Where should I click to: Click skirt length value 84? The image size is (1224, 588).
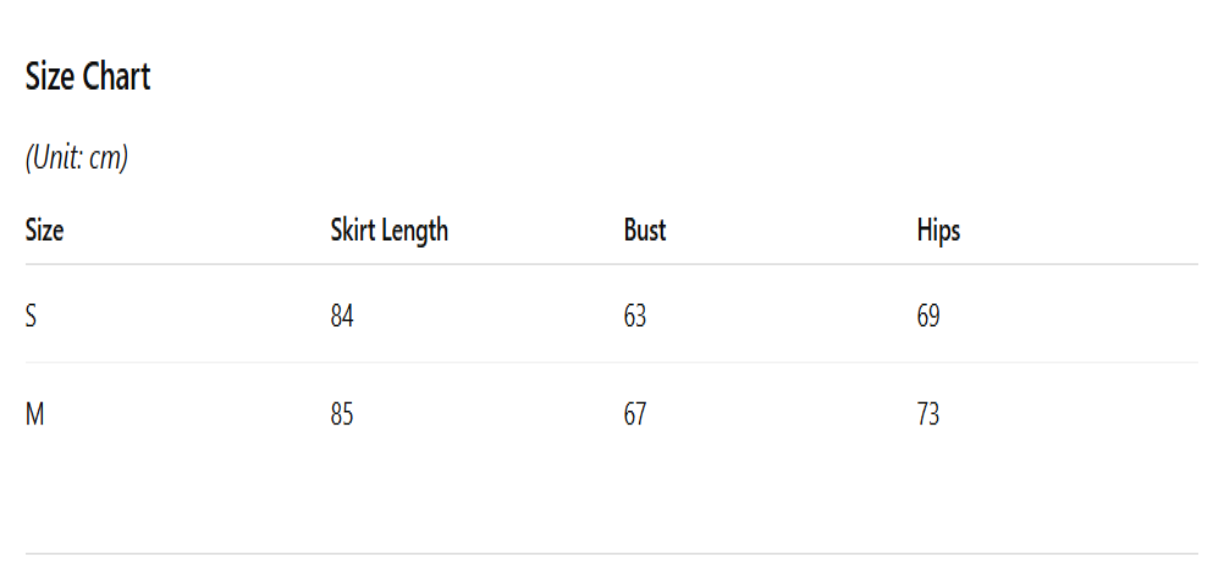(342, 317)
